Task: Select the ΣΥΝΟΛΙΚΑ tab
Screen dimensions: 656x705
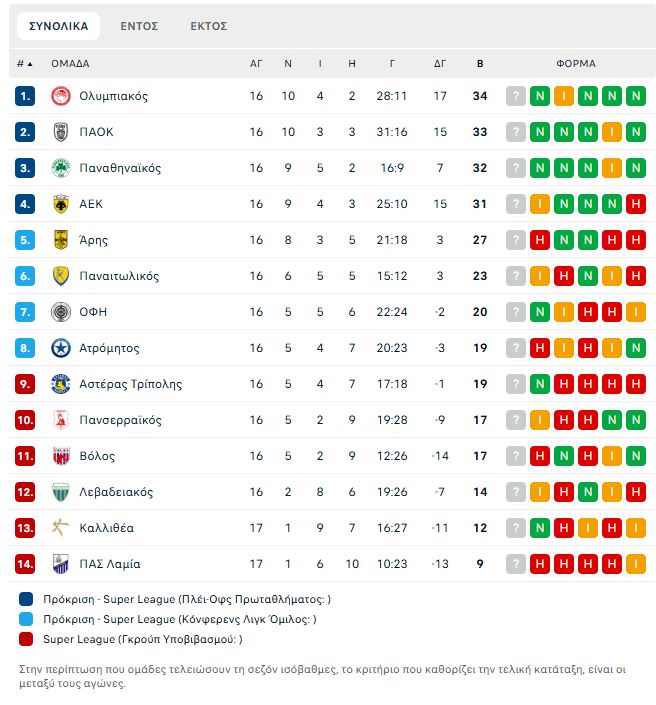Action: (58, 26)
